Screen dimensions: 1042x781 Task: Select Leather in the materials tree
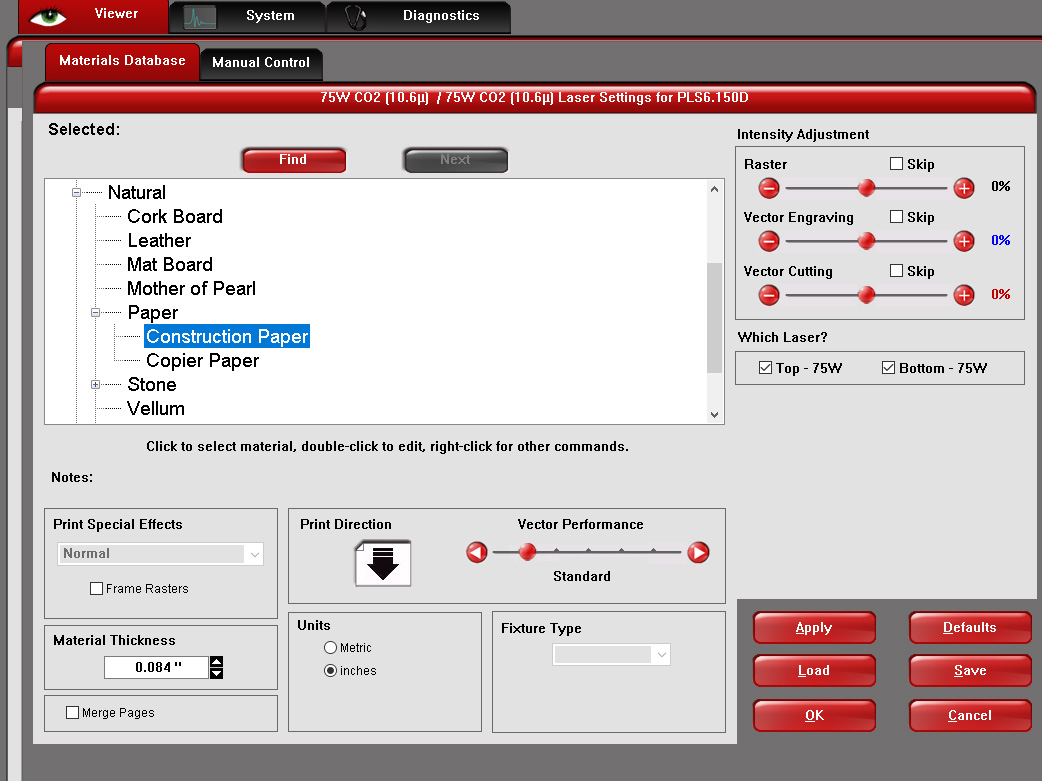[x=159, y=241]
